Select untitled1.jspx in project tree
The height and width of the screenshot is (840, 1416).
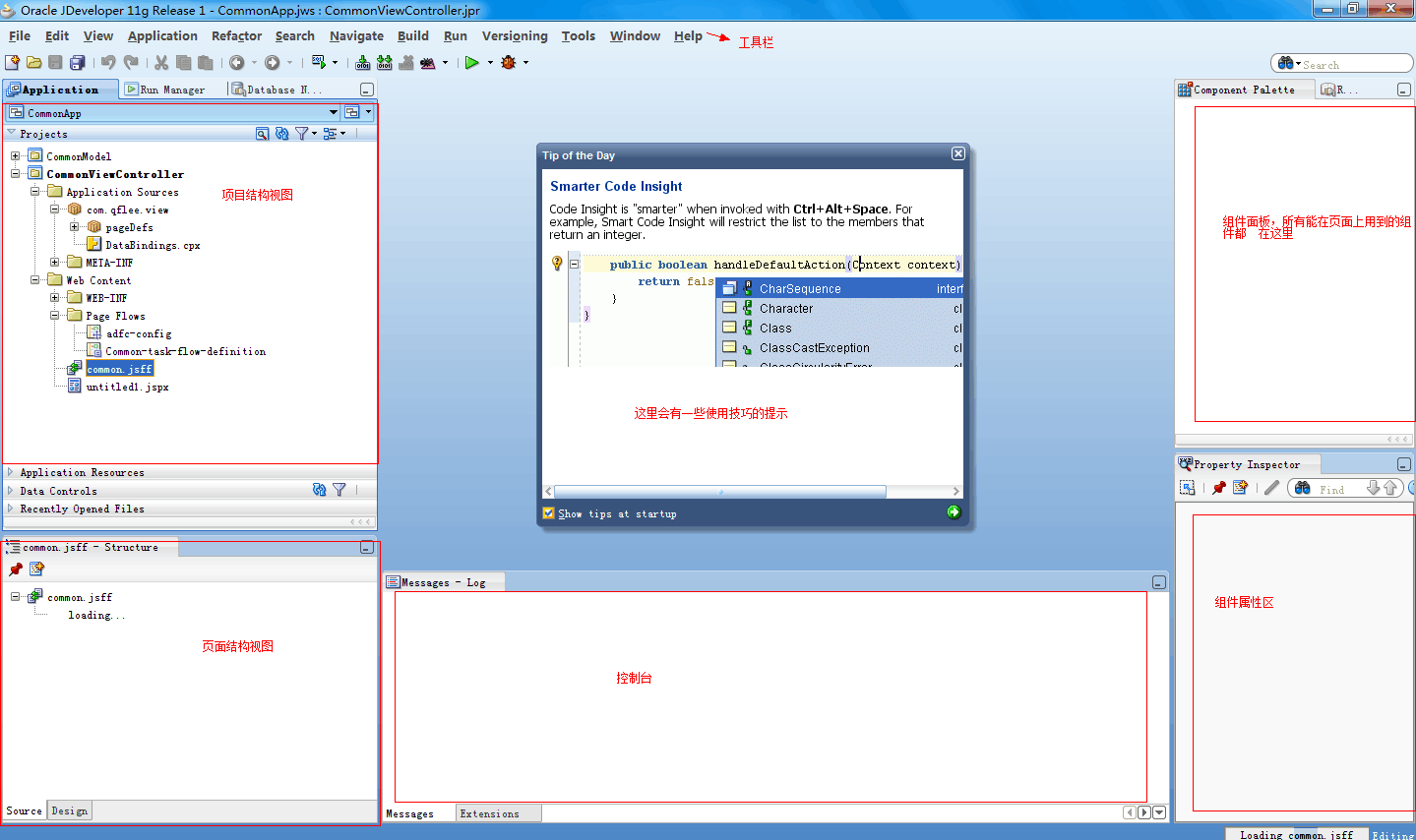127,387
